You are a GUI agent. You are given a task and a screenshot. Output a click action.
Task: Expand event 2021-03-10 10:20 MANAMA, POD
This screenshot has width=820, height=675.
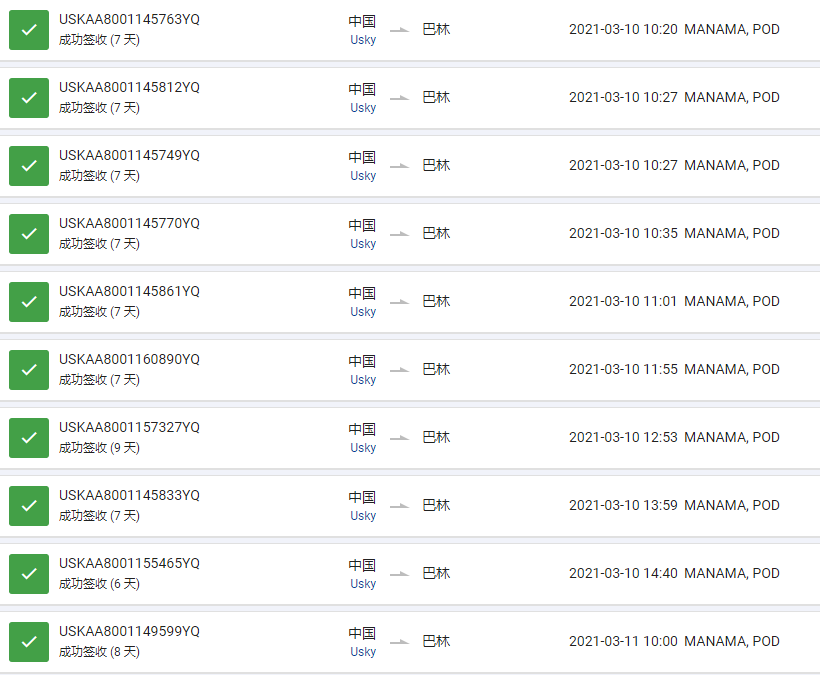(x=674, y=29)
